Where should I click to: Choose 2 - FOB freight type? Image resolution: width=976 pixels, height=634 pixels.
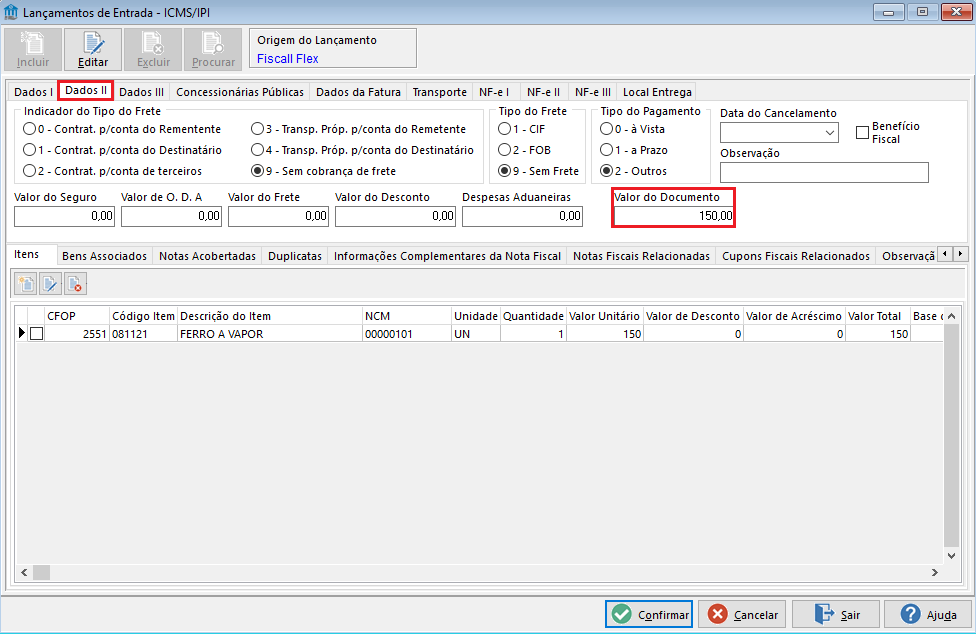[x=525, y=150]
